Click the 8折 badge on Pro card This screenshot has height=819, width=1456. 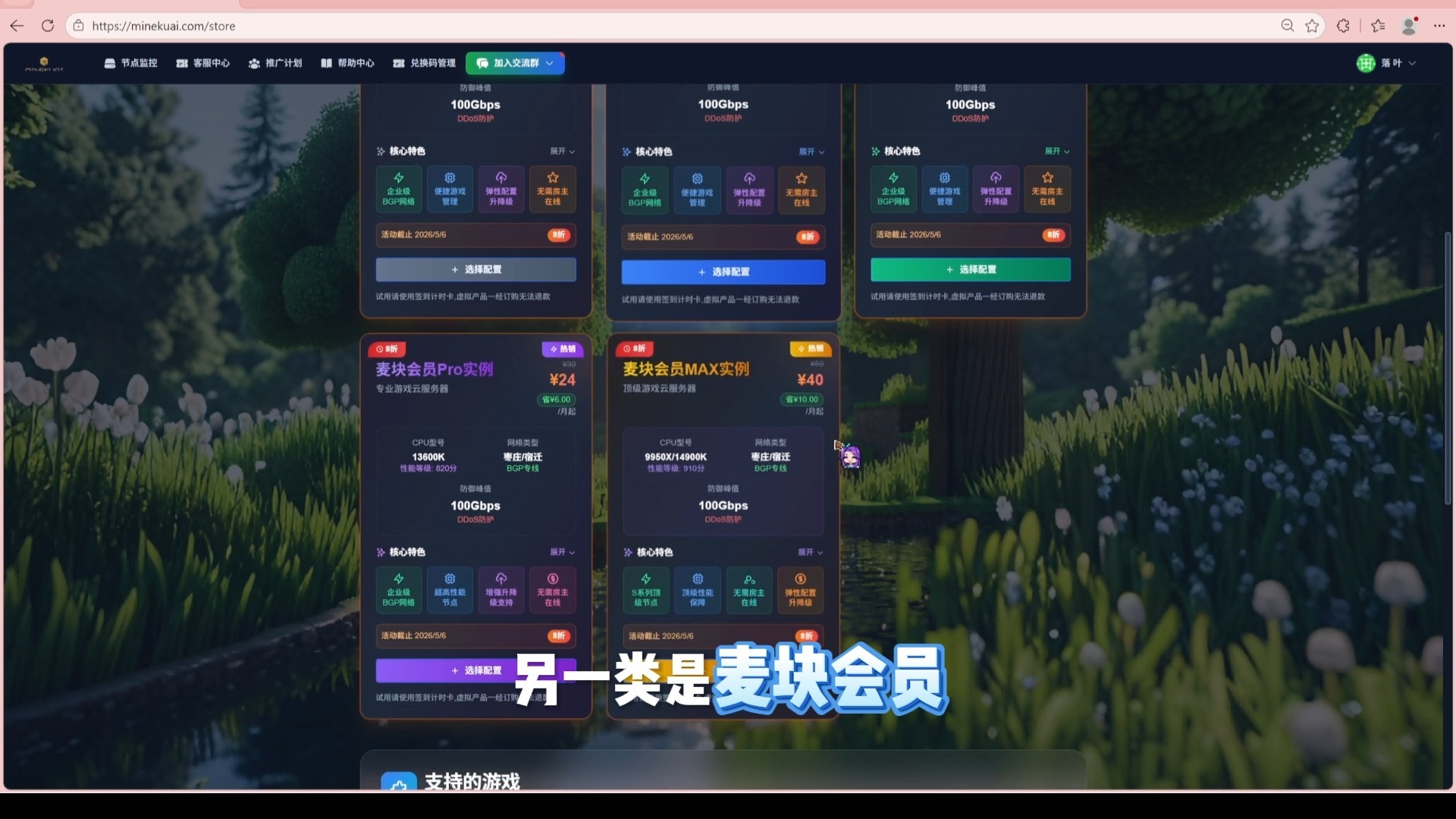coord(387,349)
